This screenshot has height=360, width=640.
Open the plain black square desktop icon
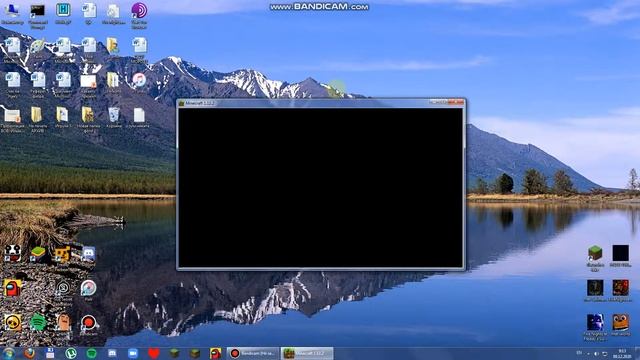pos(620,253)
